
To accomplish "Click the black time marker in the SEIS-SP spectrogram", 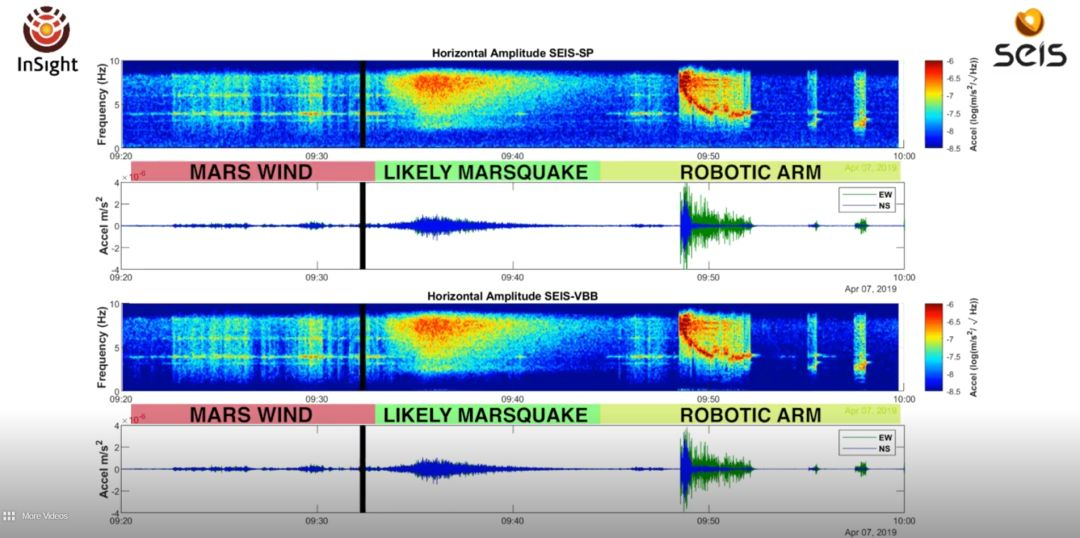I will pyautogui.click(x=362, y=104).
